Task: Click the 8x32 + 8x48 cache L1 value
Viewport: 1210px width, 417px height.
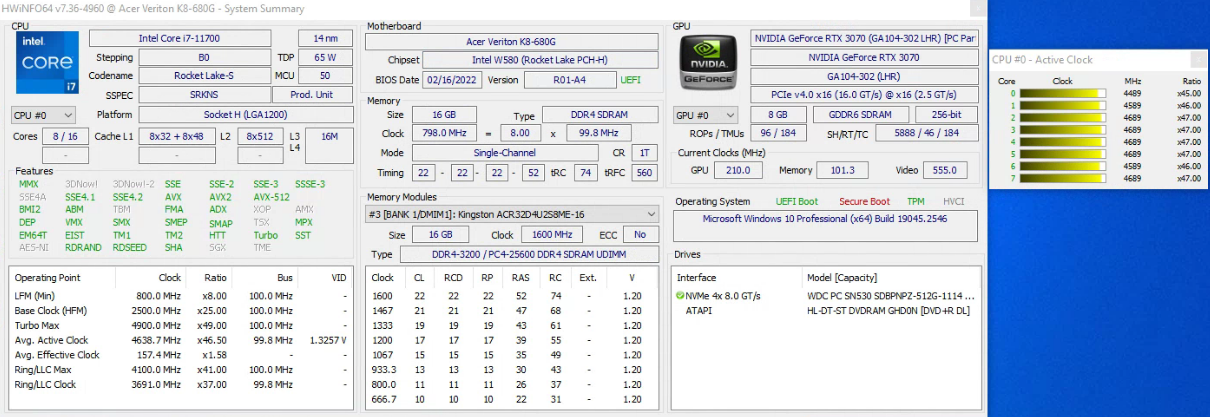Action: 177,136
